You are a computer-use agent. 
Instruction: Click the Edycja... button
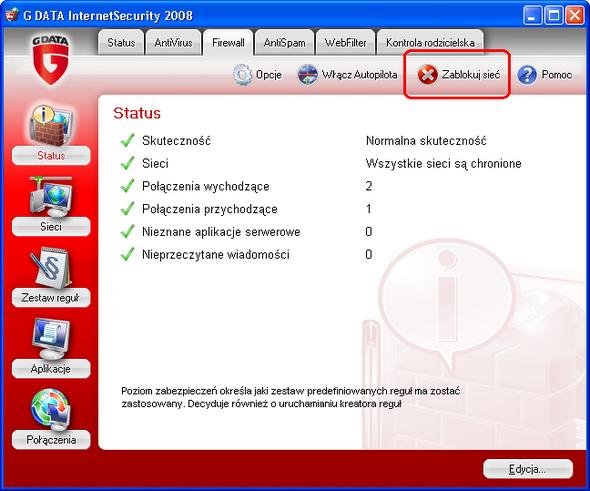click(528, 469)
